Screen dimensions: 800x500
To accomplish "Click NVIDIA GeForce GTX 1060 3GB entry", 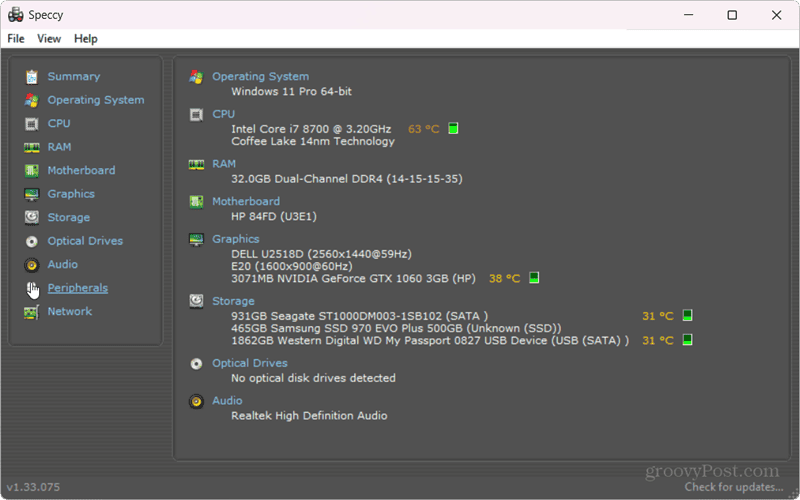I will [x=354, y=279].
